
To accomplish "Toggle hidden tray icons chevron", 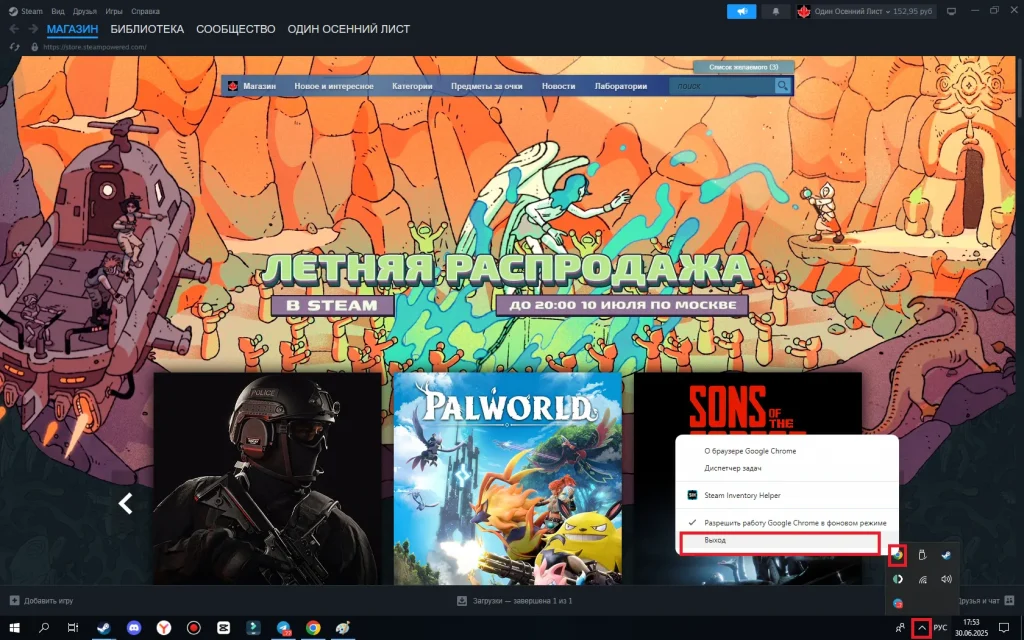I will click(921, 628).
